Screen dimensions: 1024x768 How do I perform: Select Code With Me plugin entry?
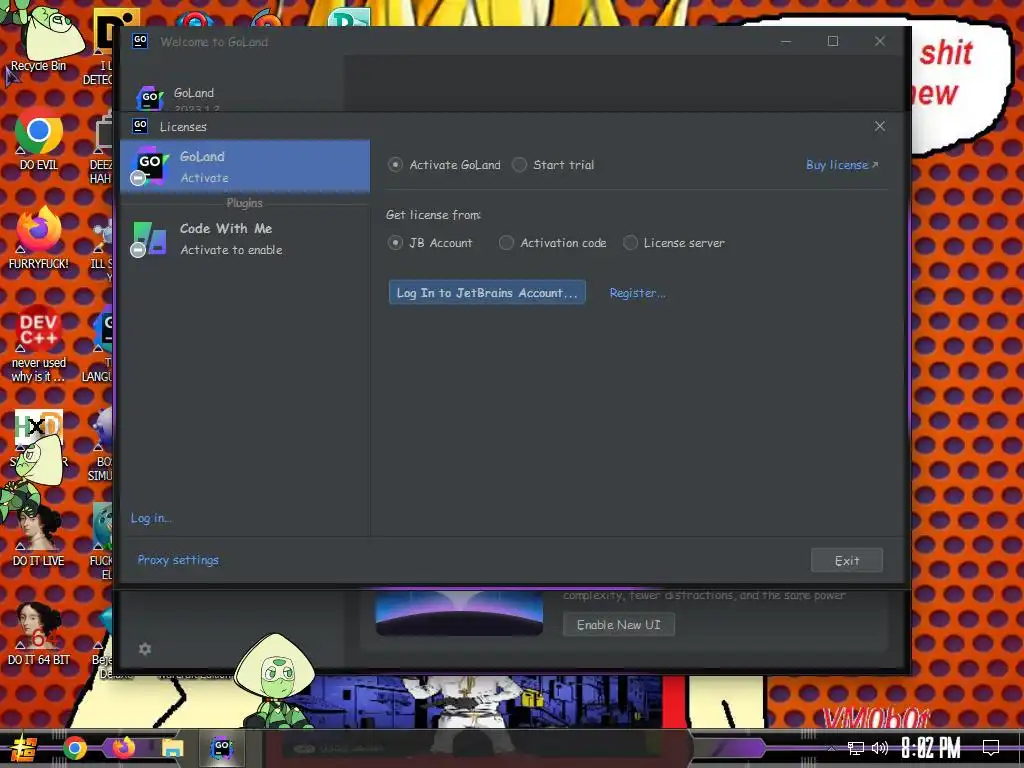click(x=245, y=239)
